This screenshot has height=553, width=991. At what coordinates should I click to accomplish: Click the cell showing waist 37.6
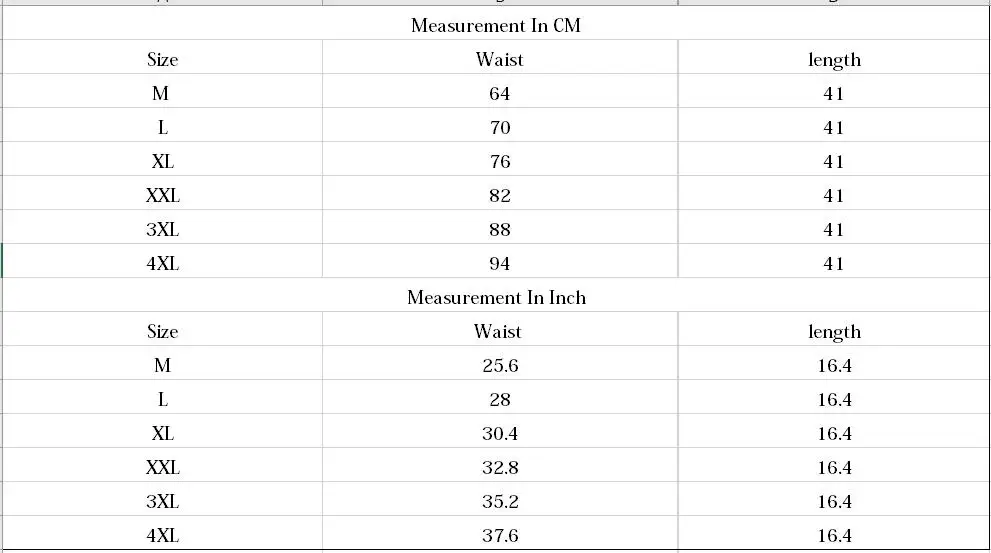(500, 533)
